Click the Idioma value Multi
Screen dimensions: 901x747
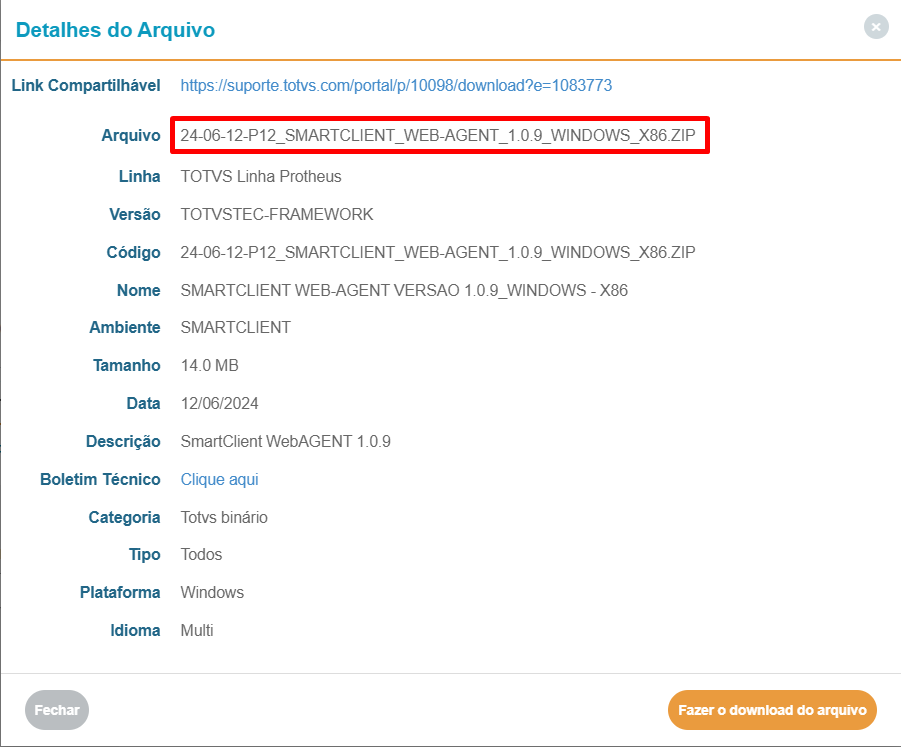click(x=197, y=631)
